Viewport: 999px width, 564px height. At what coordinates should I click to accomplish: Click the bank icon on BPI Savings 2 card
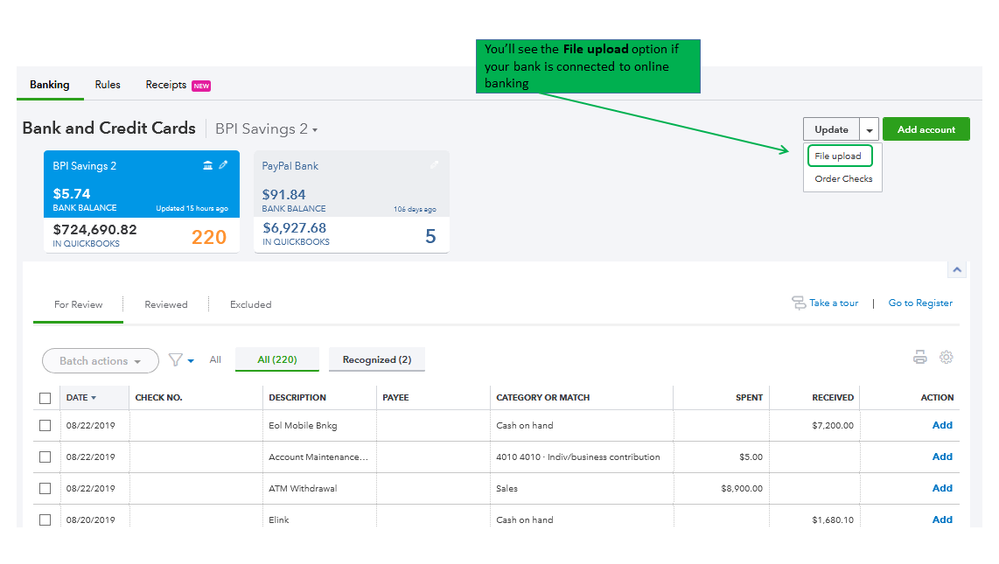click(207, 165)
